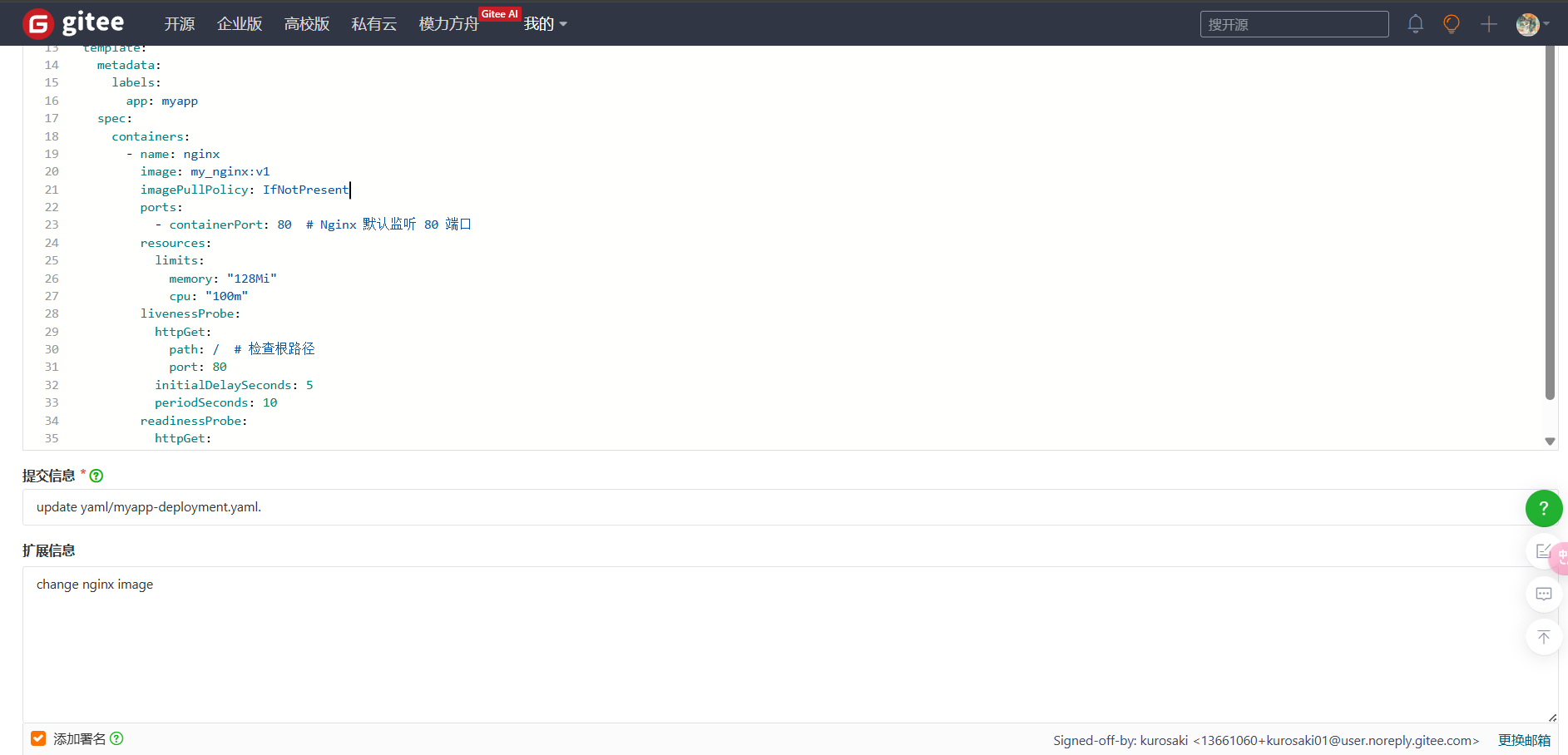Click the "limits:" code line
Image resolution: width=1568 pixels, height=755 pixels.
pyautogui.click(x=180, y=260)
